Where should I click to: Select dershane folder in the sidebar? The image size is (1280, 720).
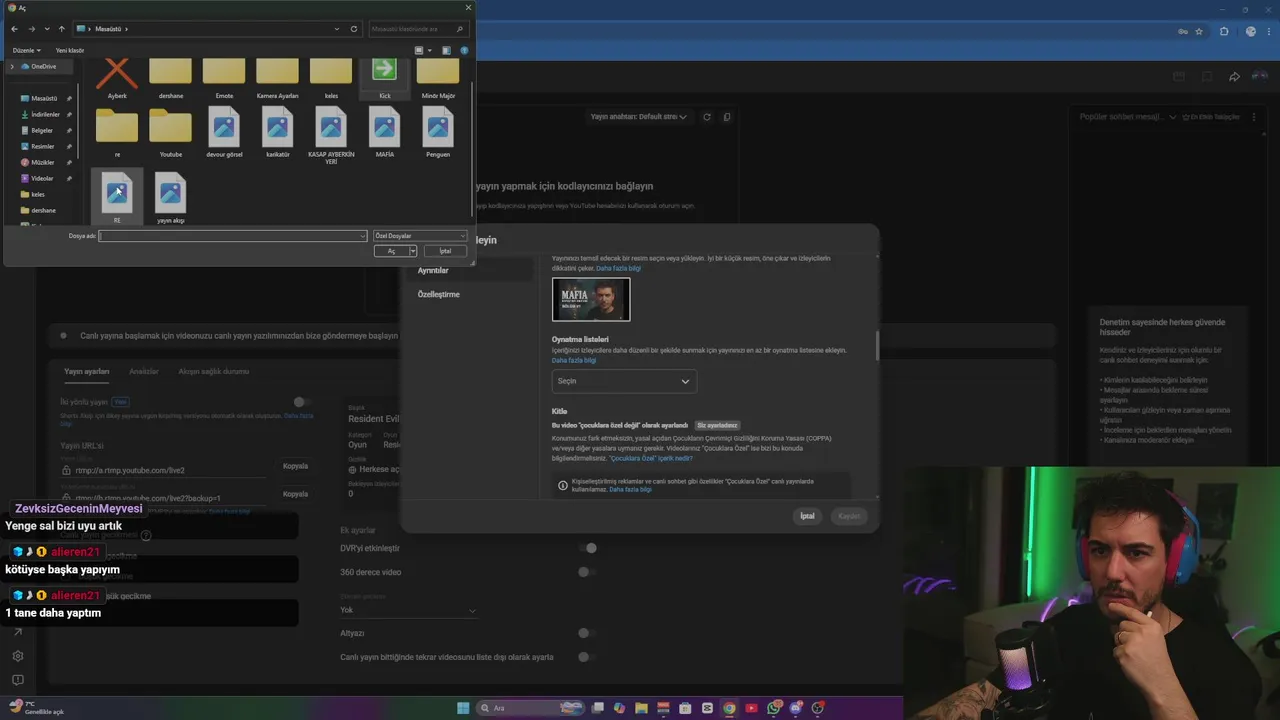[x=43, y=210]
